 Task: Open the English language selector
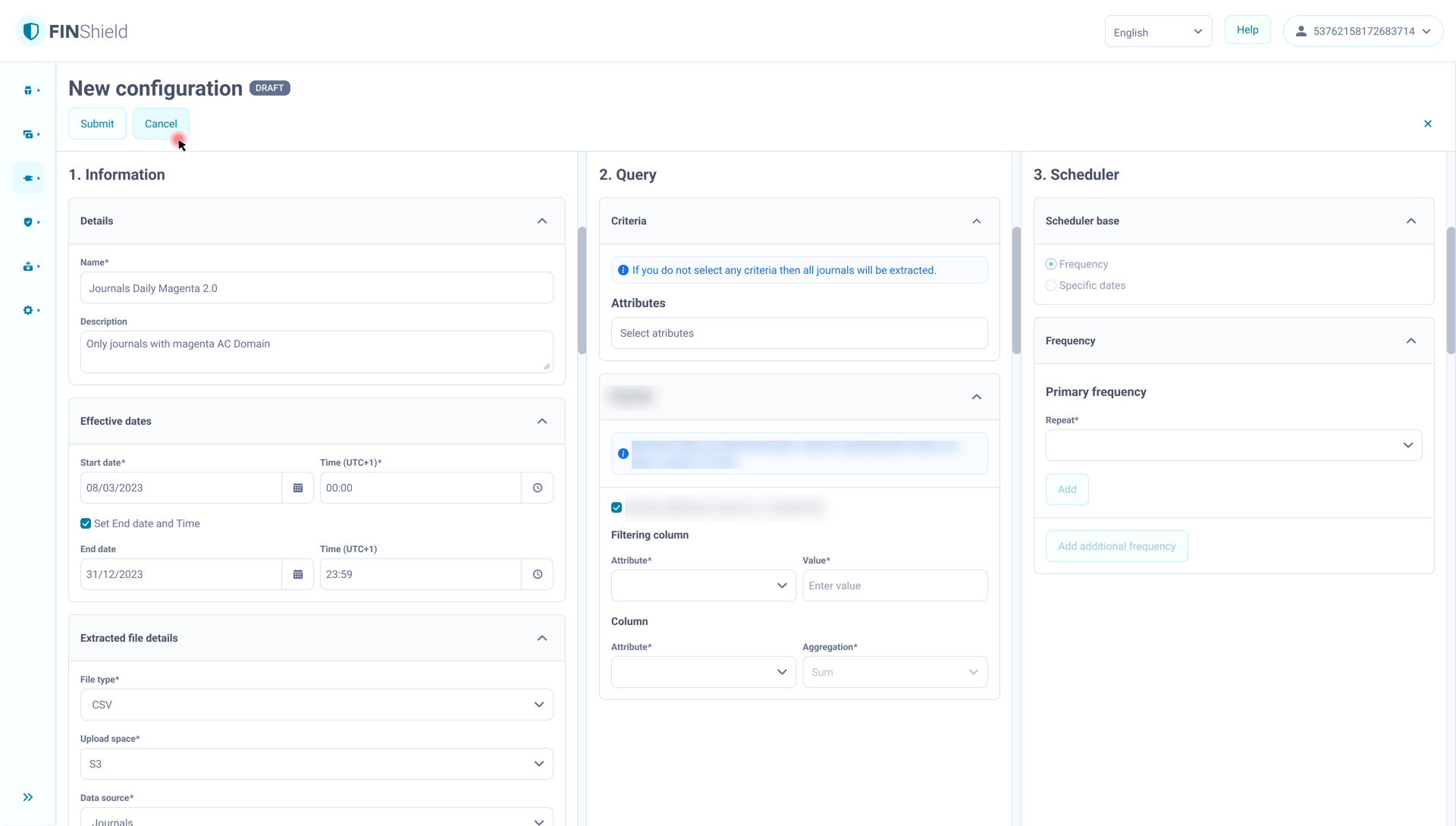click(1158, 32)
